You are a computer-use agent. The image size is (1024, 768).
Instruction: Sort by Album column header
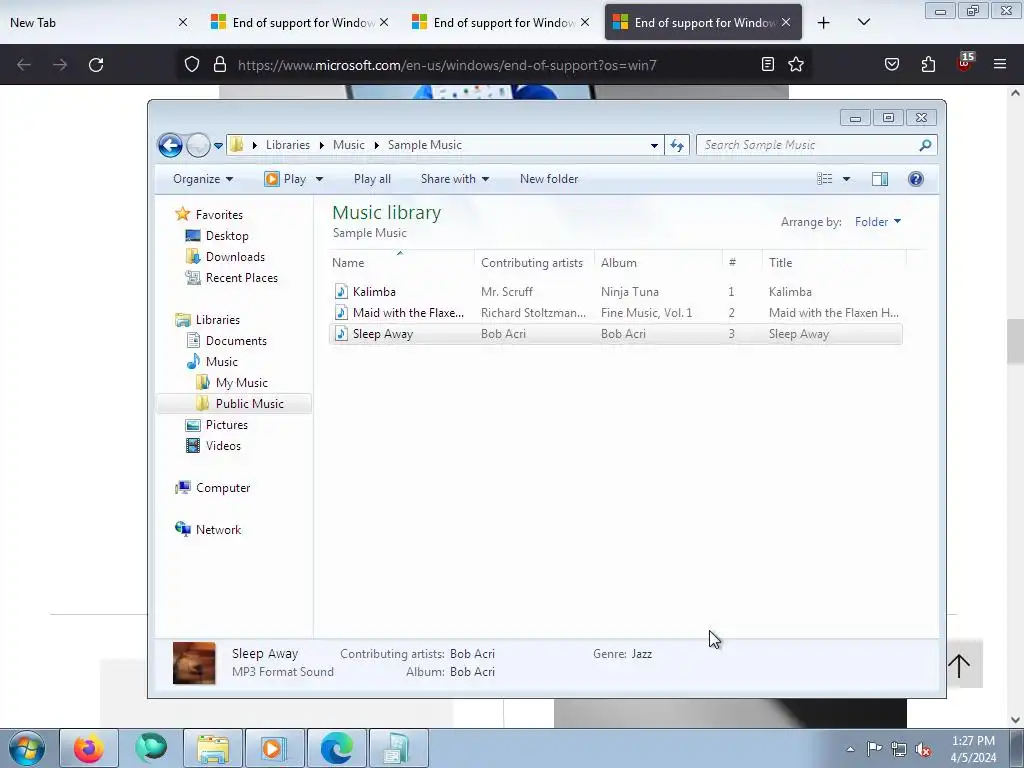(x=658, y=263)
